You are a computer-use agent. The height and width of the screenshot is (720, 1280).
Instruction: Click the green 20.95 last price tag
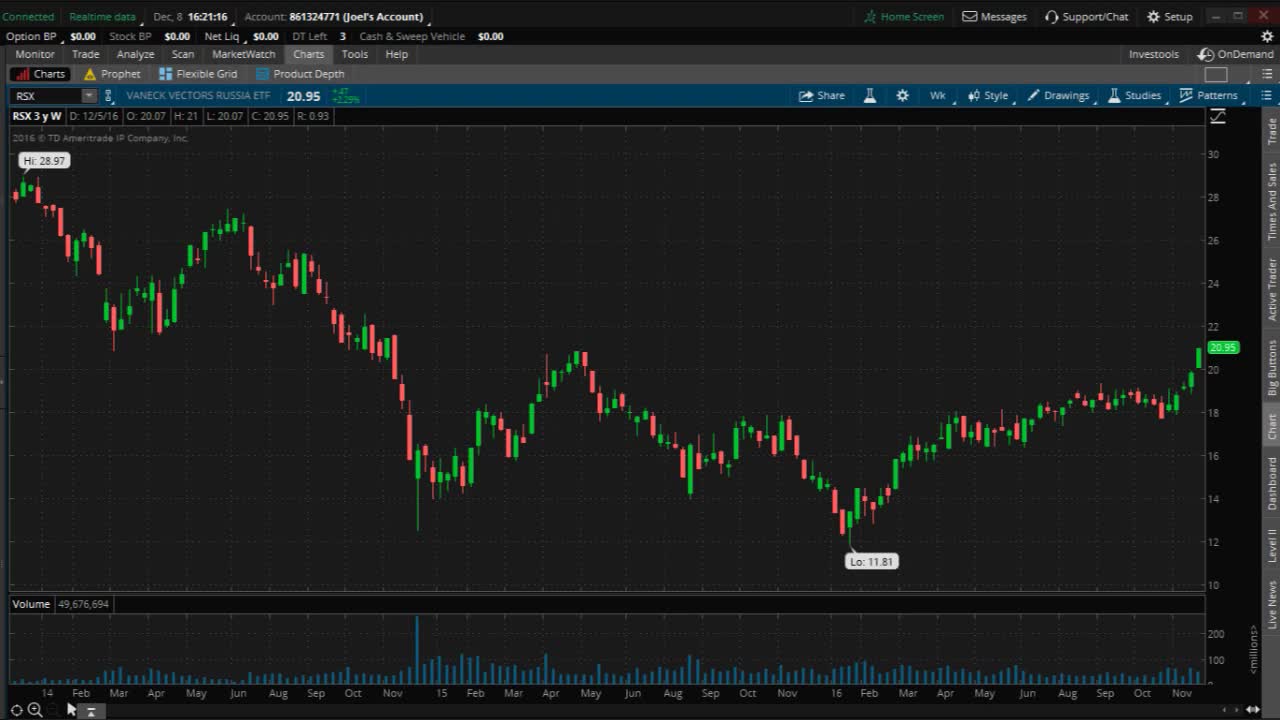1223,347
